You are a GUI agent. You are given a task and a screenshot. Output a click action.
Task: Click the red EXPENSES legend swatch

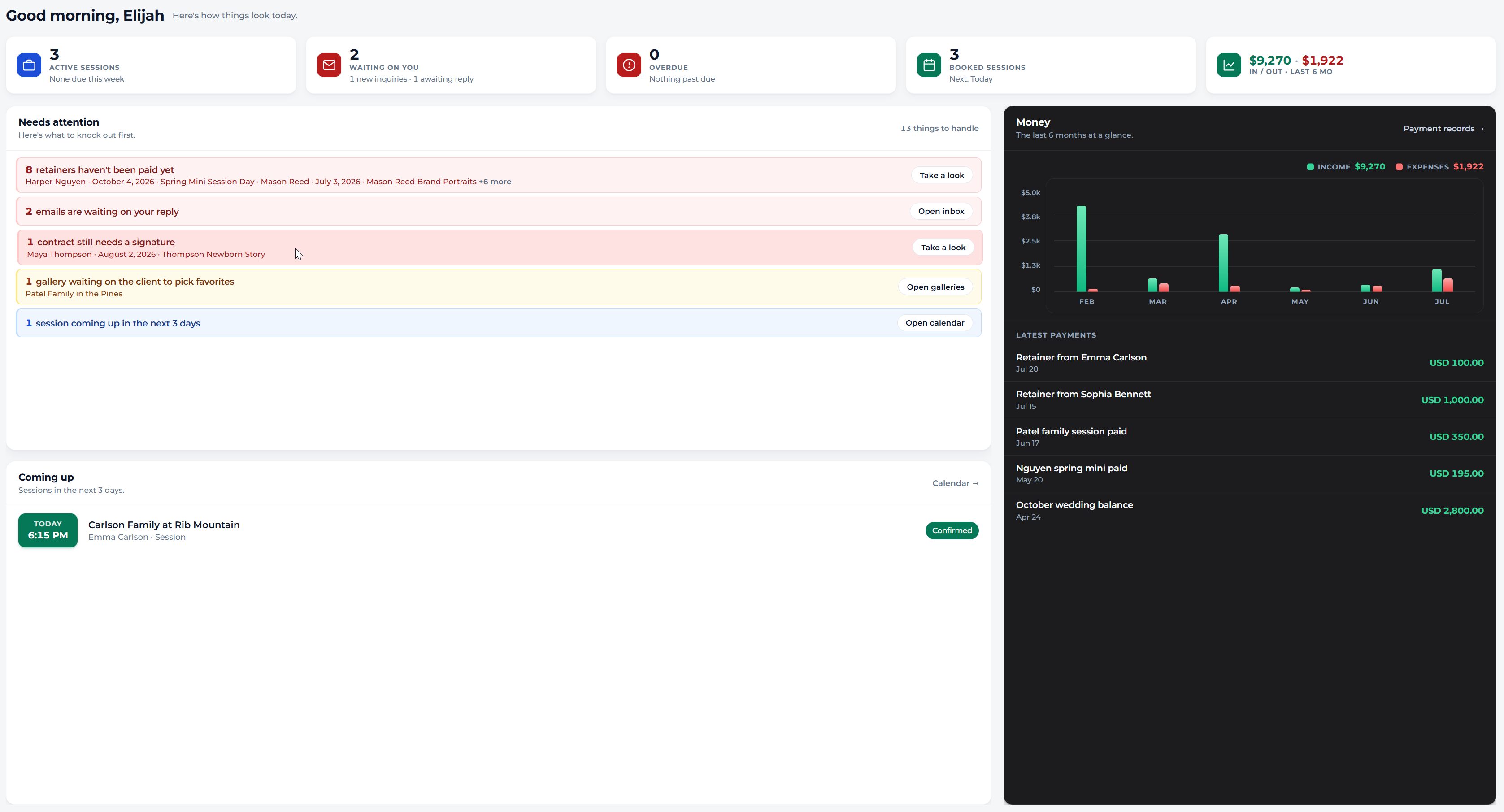(x=1399, y=167)
